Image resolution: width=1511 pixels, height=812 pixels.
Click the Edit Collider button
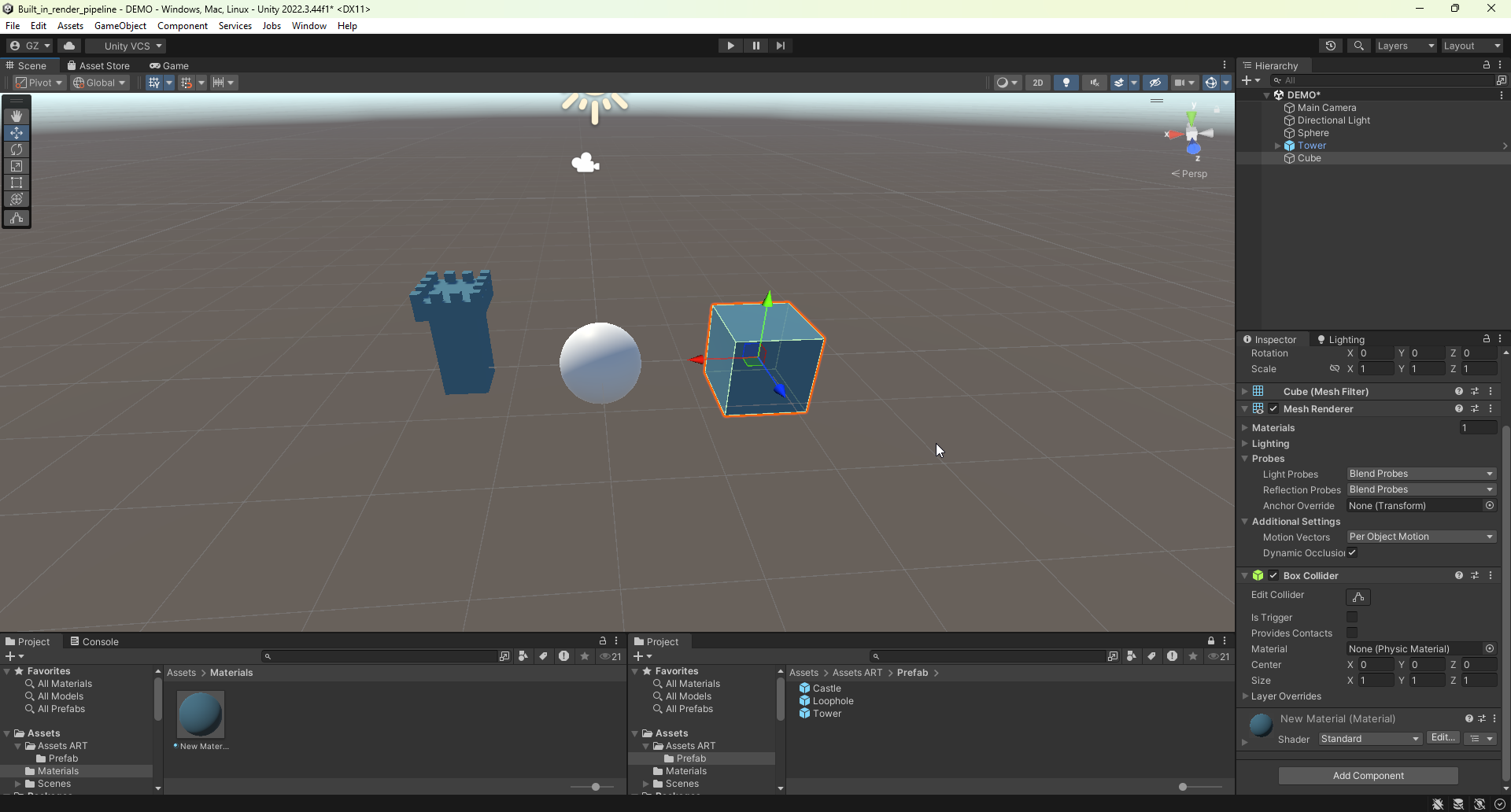(1358, 597)
